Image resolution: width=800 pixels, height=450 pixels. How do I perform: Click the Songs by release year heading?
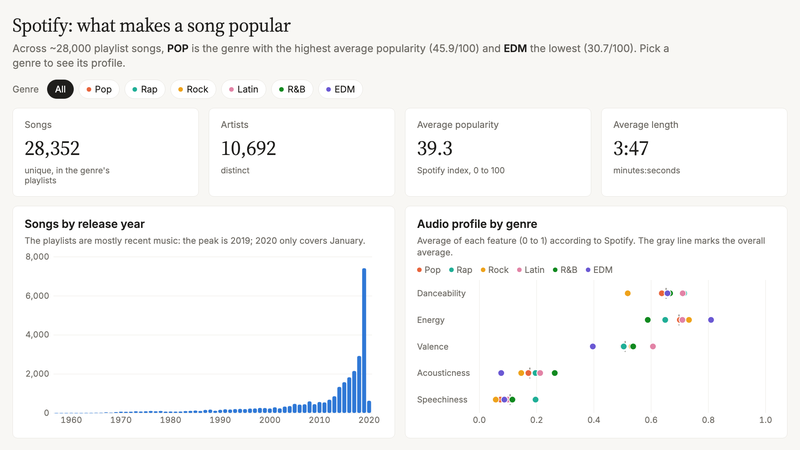tap(85, 224)
